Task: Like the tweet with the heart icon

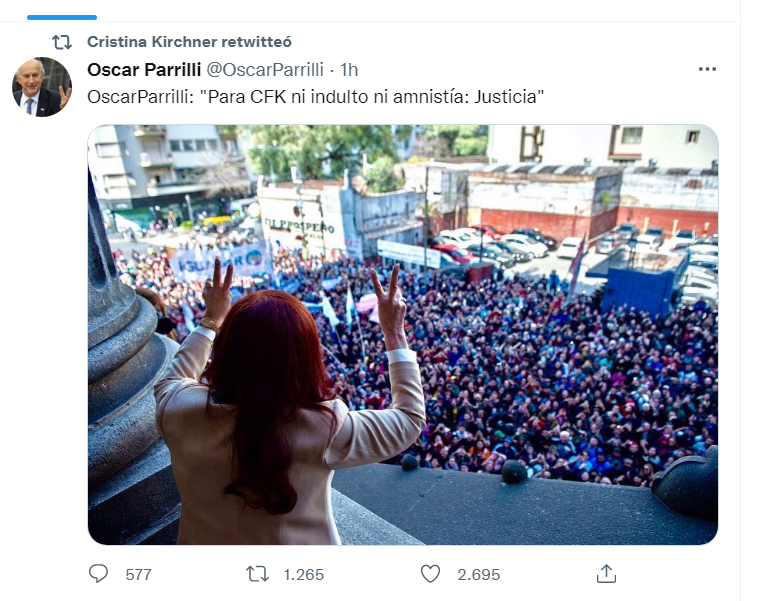Action: tap(430, 573)
